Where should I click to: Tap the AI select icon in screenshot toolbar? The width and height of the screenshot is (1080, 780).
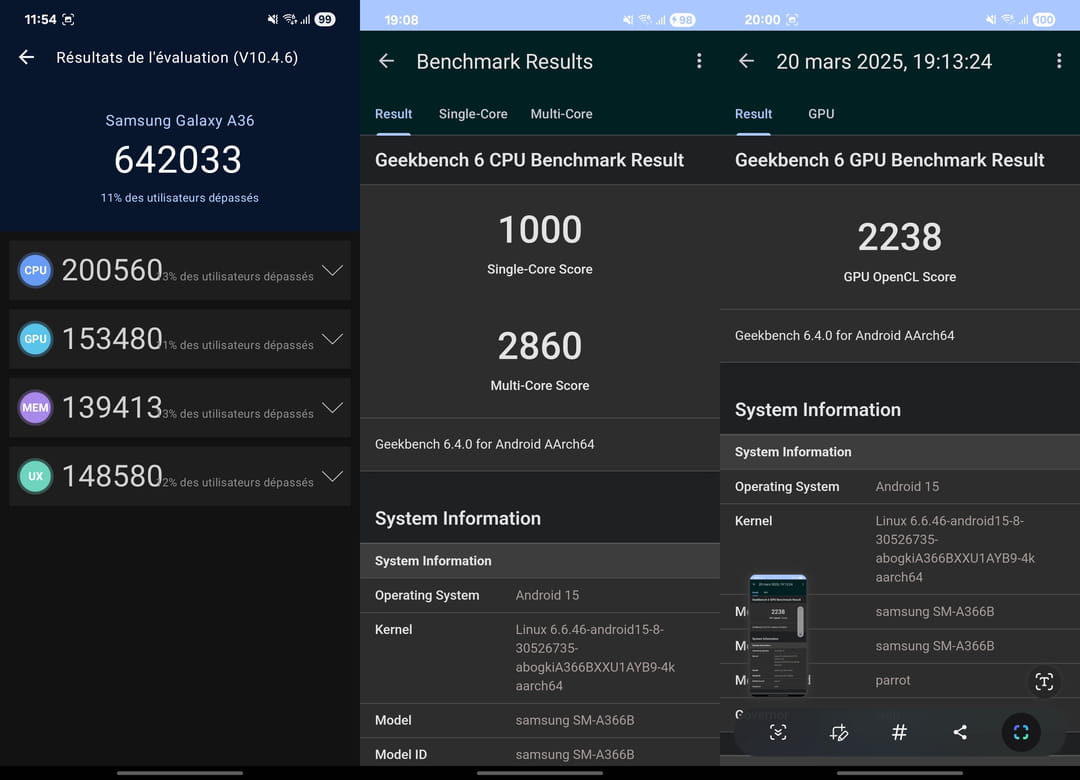point(1021,732)
